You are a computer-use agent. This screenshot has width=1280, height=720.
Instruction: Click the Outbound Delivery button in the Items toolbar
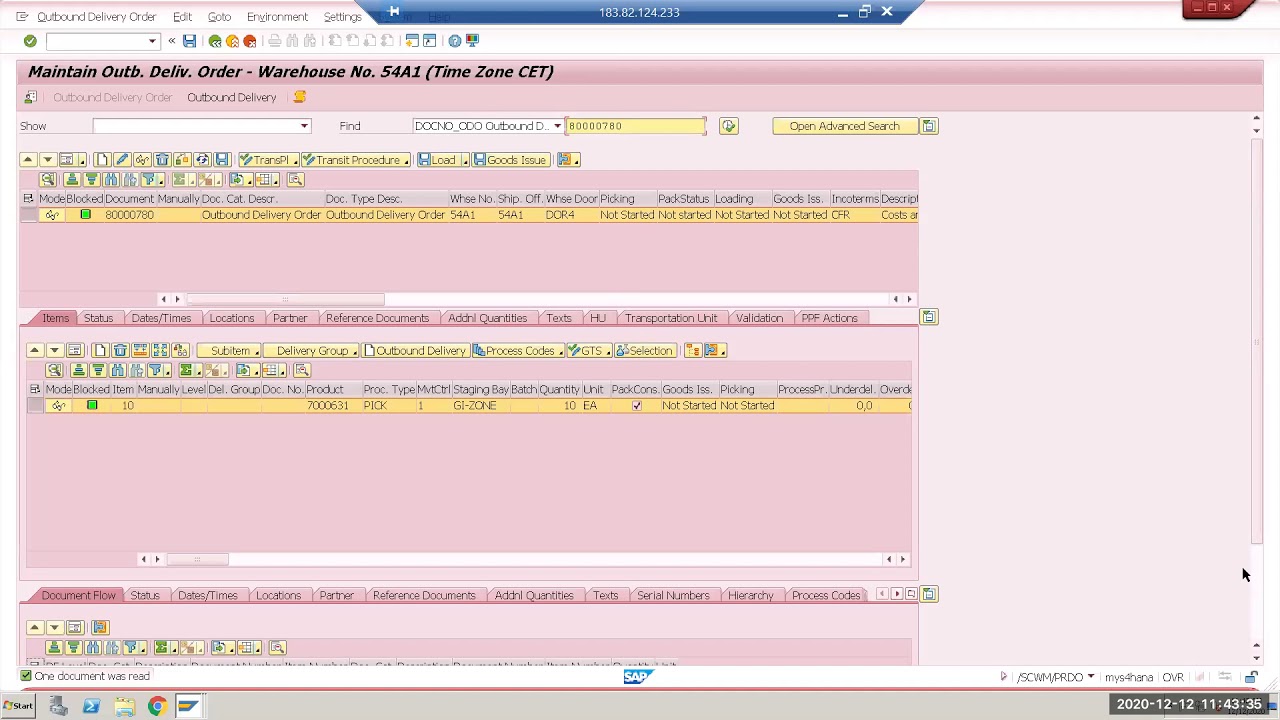click(x=414, y=351)
